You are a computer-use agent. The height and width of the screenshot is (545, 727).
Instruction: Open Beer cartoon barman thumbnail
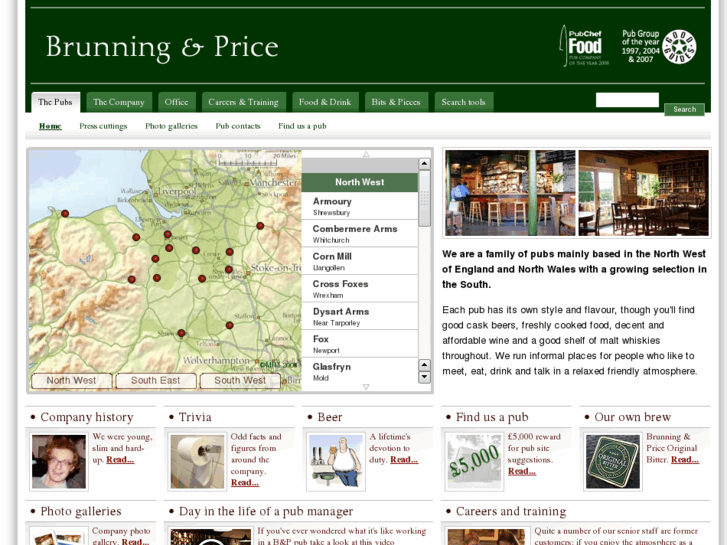(336, 462)
